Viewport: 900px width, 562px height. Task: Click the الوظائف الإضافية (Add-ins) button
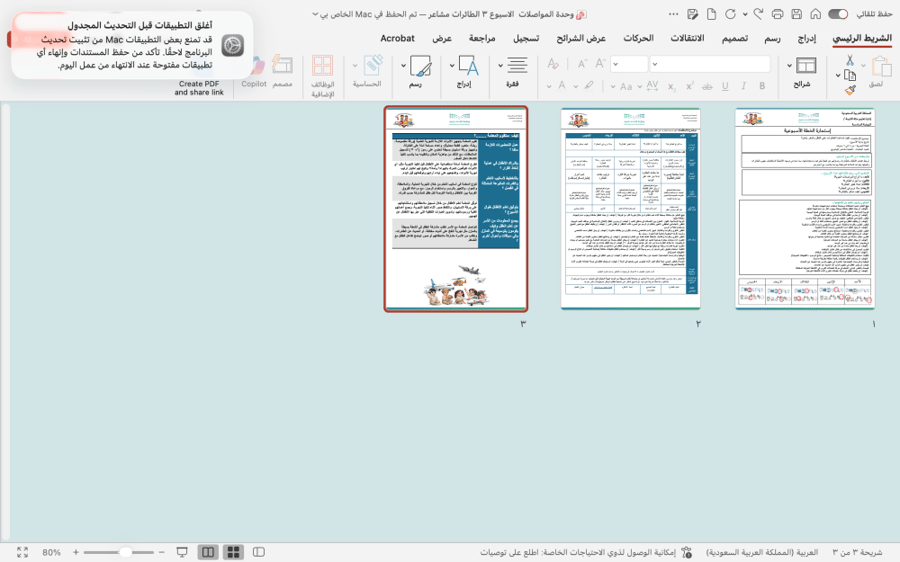click(322, 76)
